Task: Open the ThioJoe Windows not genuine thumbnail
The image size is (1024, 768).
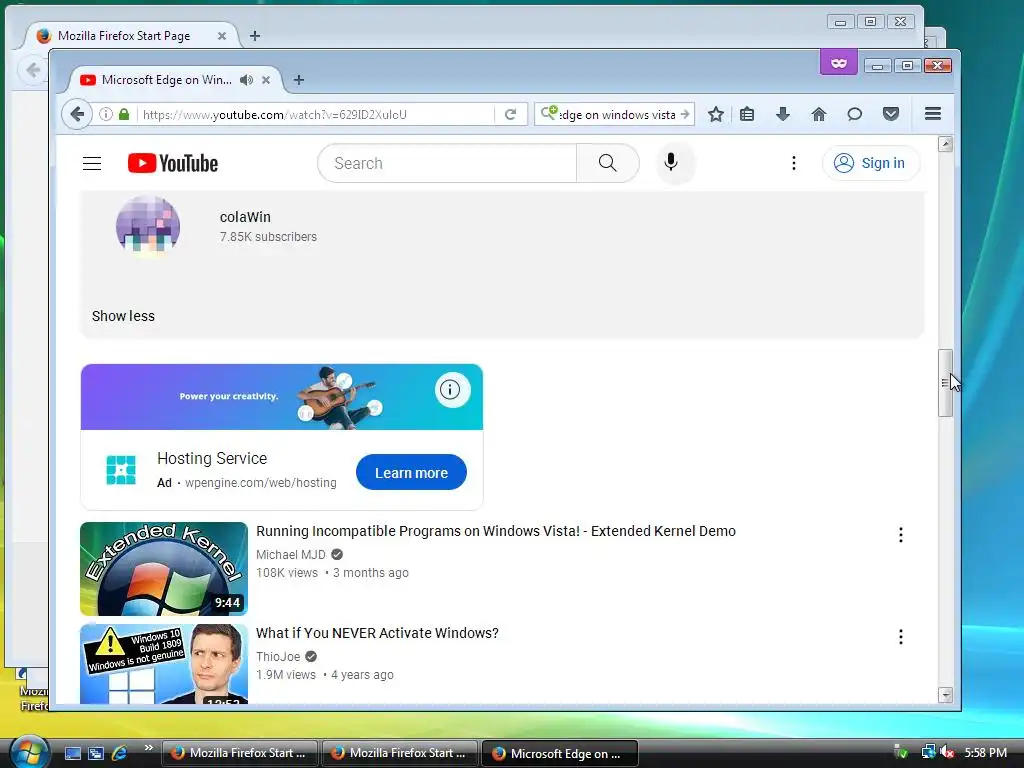Action: pyautogui.click(x=164, y=664)
